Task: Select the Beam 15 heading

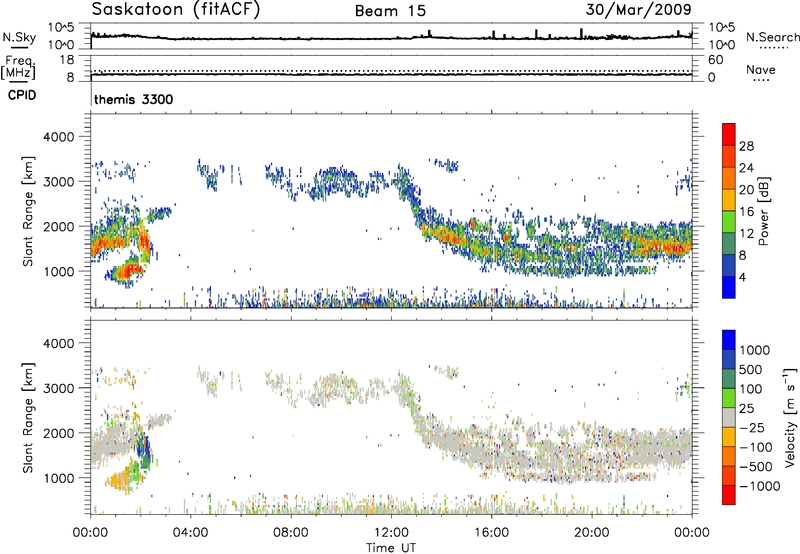Action: point(390,11)
